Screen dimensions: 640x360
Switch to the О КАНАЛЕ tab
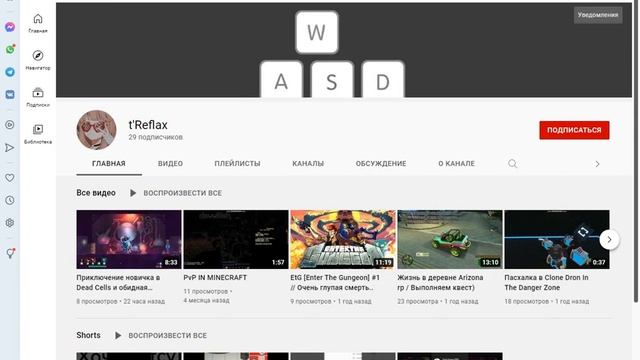click(x=456, y=164)
